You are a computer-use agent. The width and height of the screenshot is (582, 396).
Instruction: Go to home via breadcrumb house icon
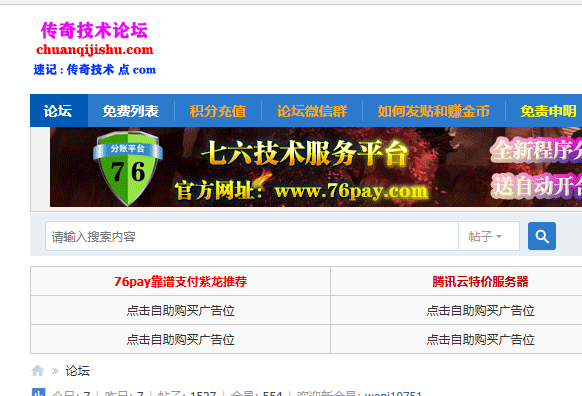(37, 370)
